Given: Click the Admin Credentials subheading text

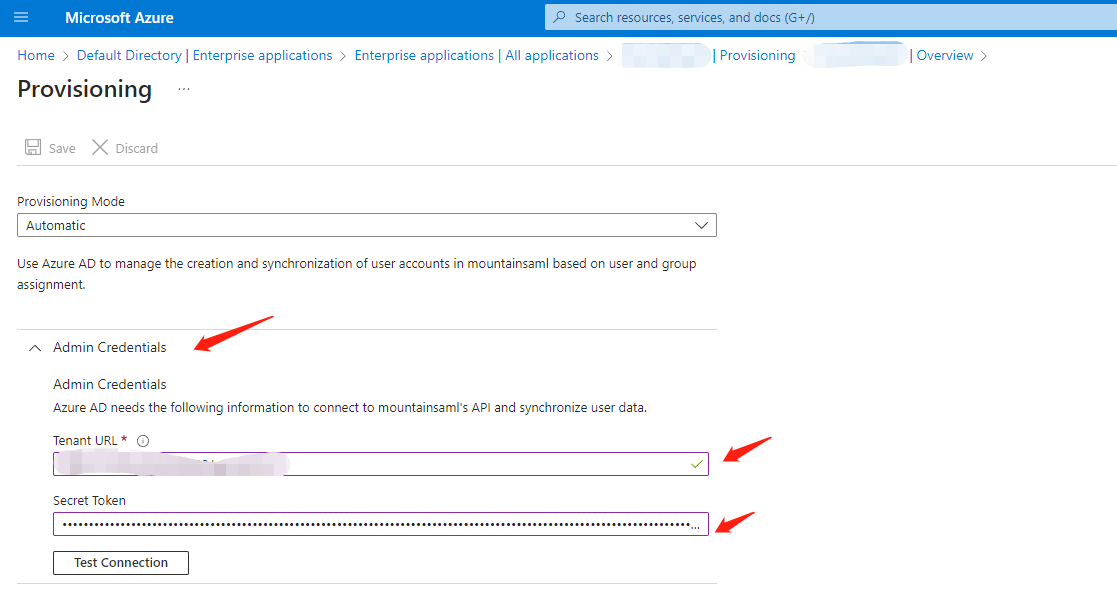Looking at the screenshot, I should (110, 385).
